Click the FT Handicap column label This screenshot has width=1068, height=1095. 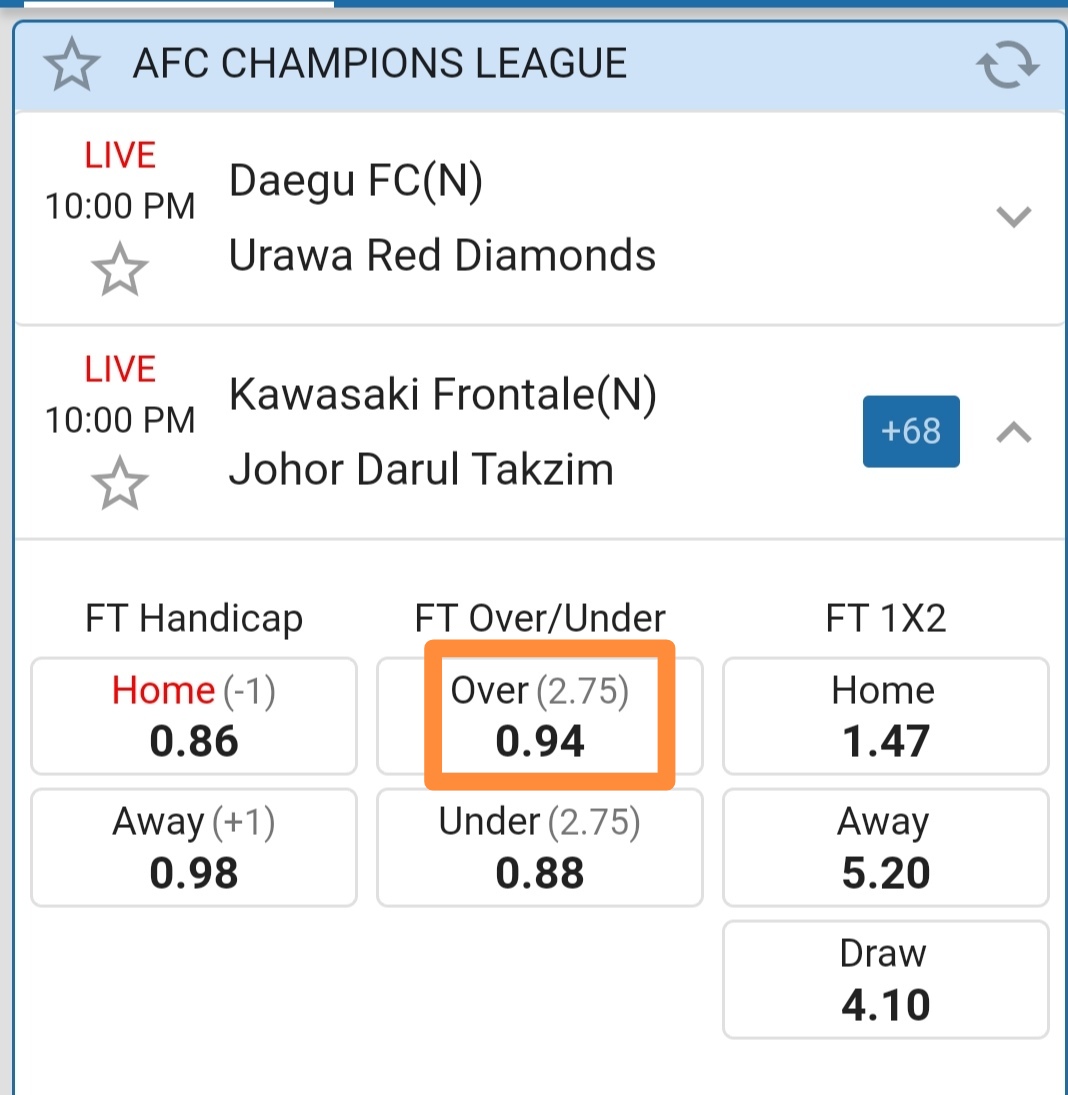point(194,619)
